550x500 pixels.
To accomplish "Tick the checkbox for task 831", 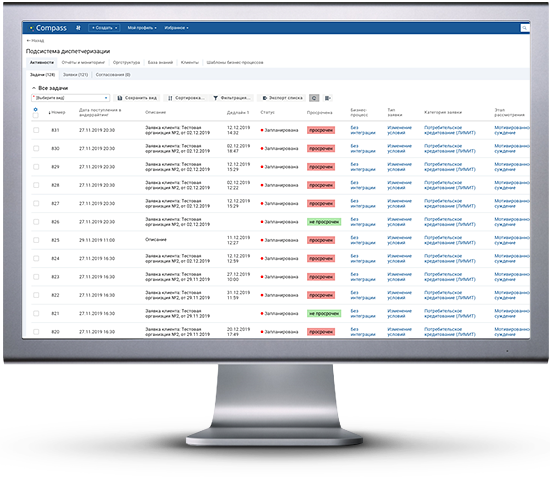I will [36, 130].
